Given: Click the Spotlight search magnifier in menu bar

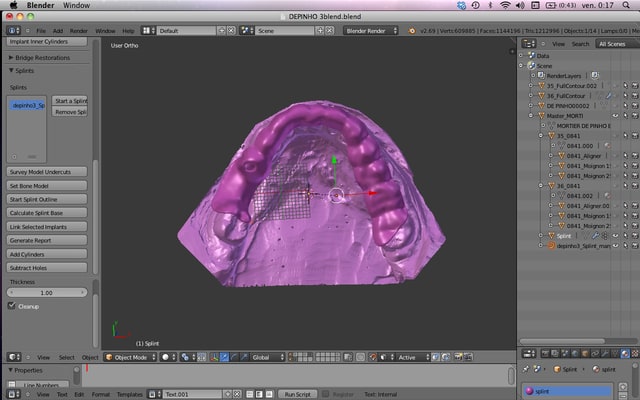Looking at the screenshot, I should tap(626, 5).
